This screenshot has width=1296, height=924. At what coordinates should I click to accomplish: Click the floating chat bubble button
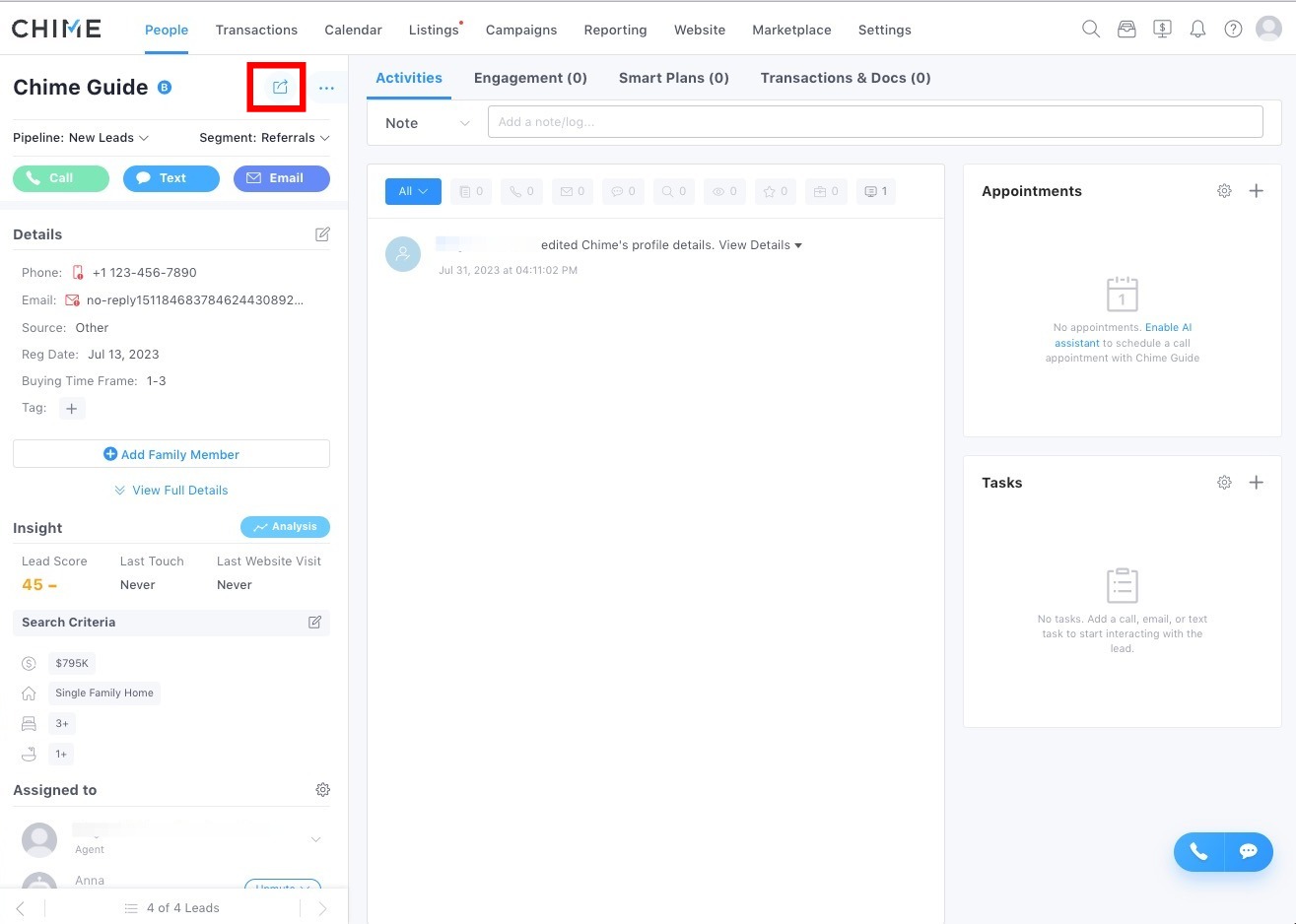pos(1249,852)
